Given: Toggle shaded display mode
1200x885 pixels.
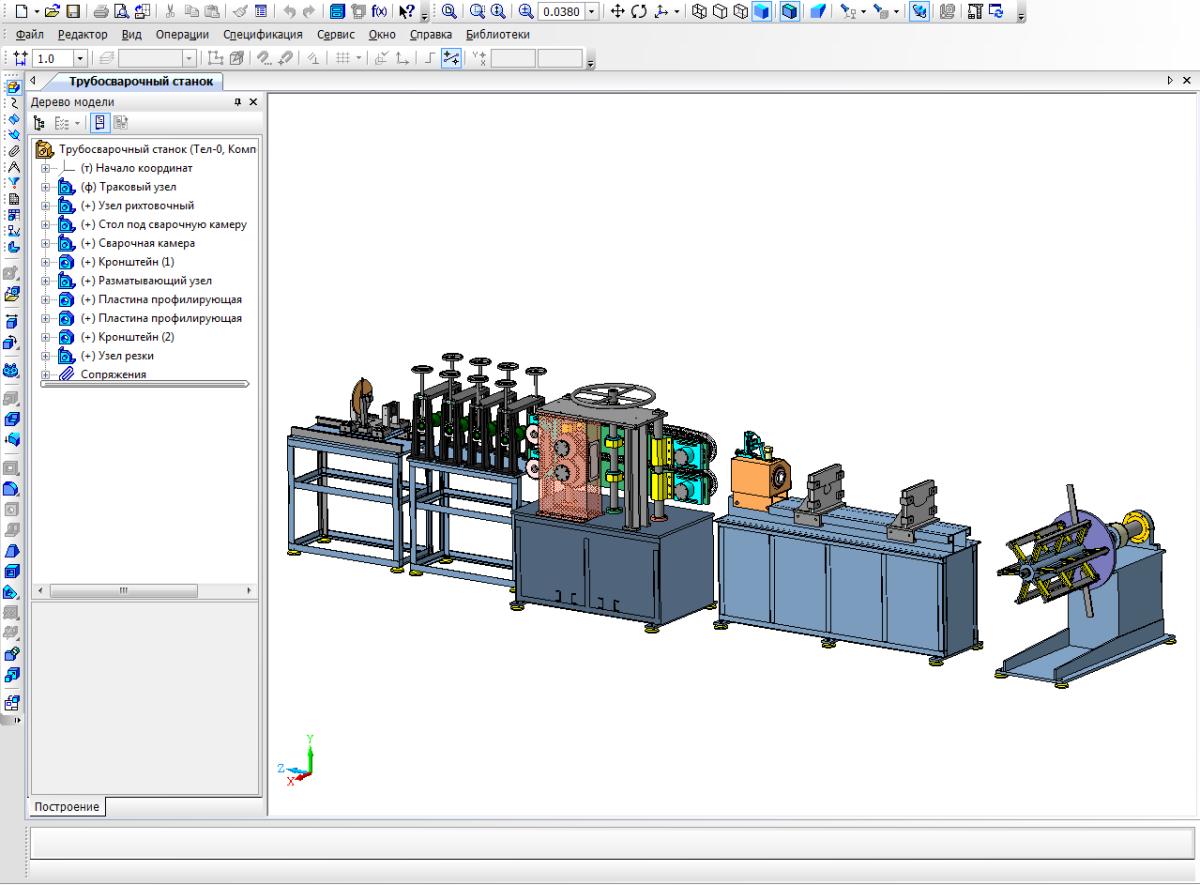Looking at the screenshot, I should (x=763, y=12).
